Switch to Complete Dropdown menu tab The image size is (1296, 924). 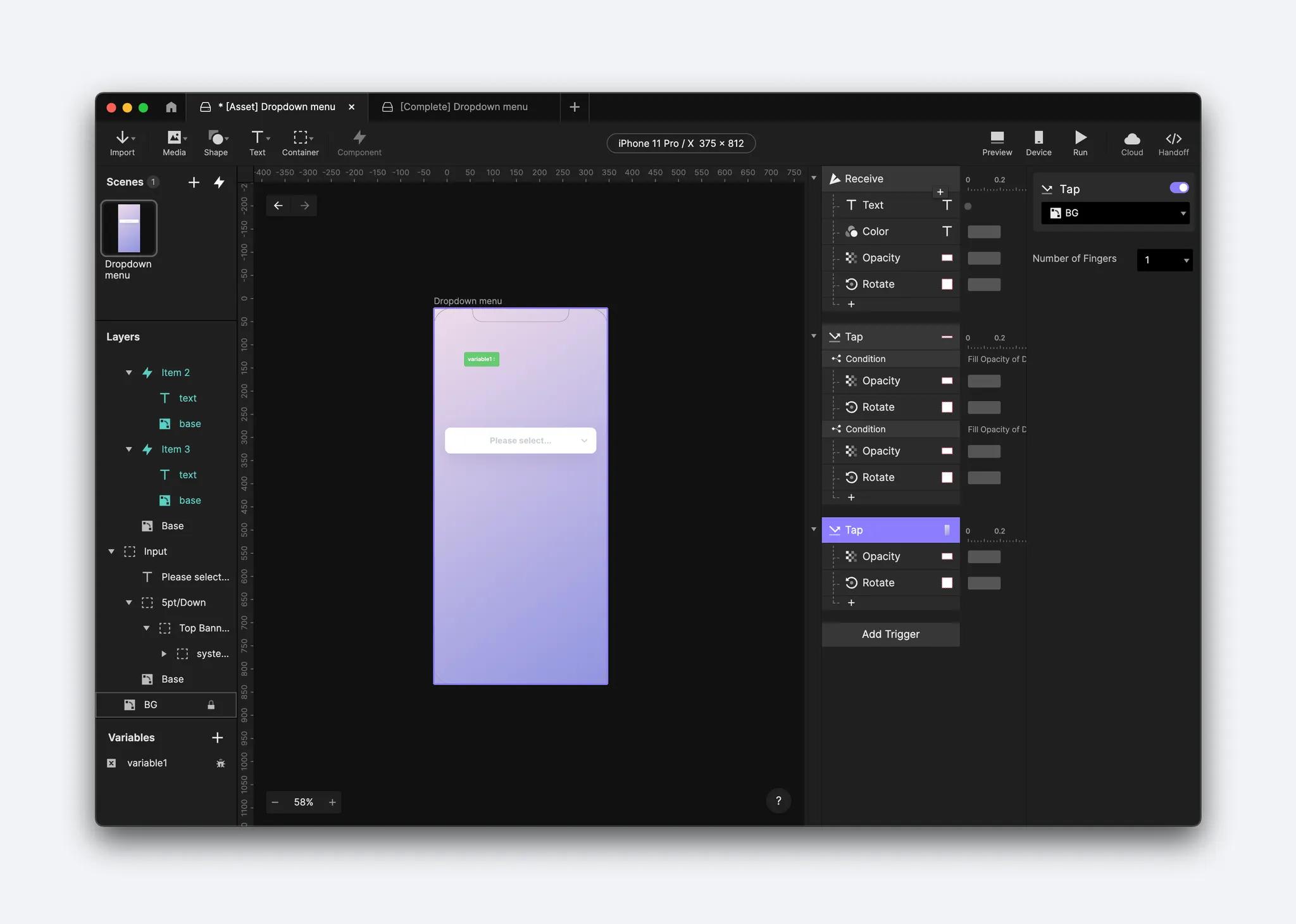pos(463,107)
